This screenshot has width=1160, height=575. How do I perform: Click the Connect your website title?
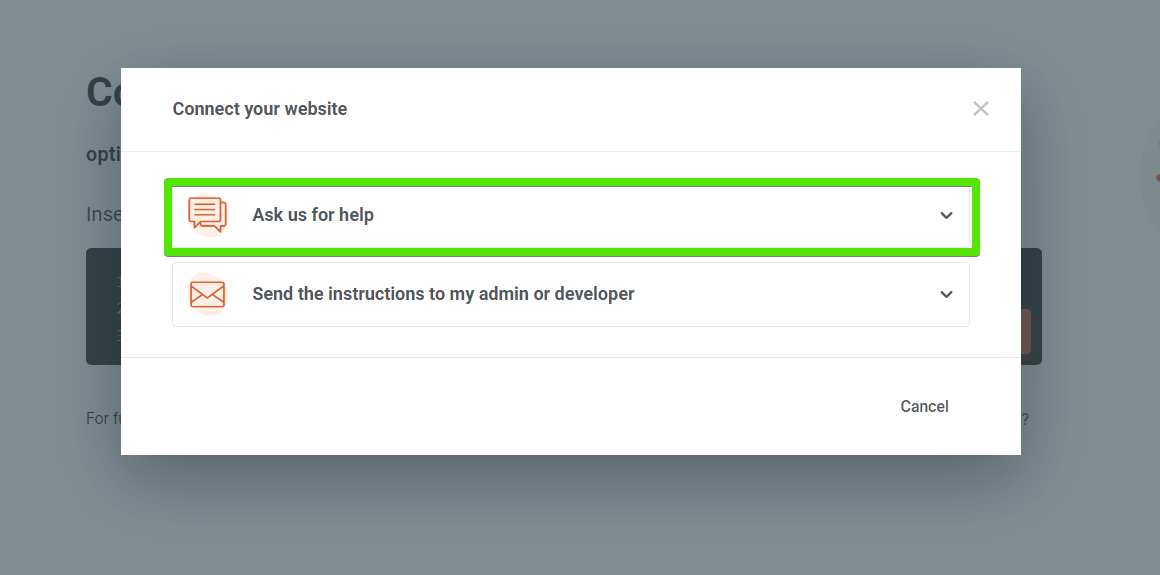260,109
